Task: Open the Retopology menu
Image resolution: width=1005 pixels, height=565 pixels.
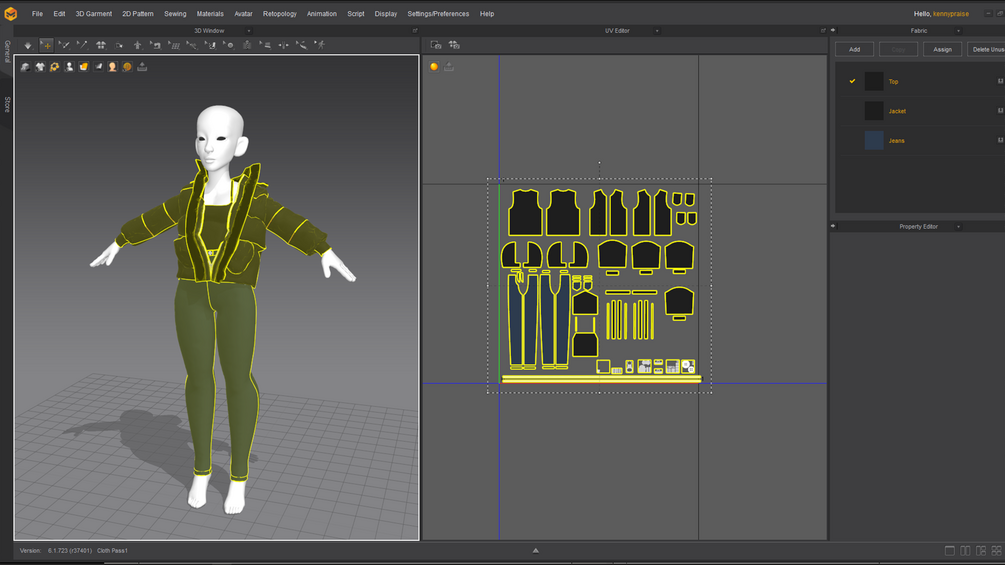Action: tap(279, 14)
